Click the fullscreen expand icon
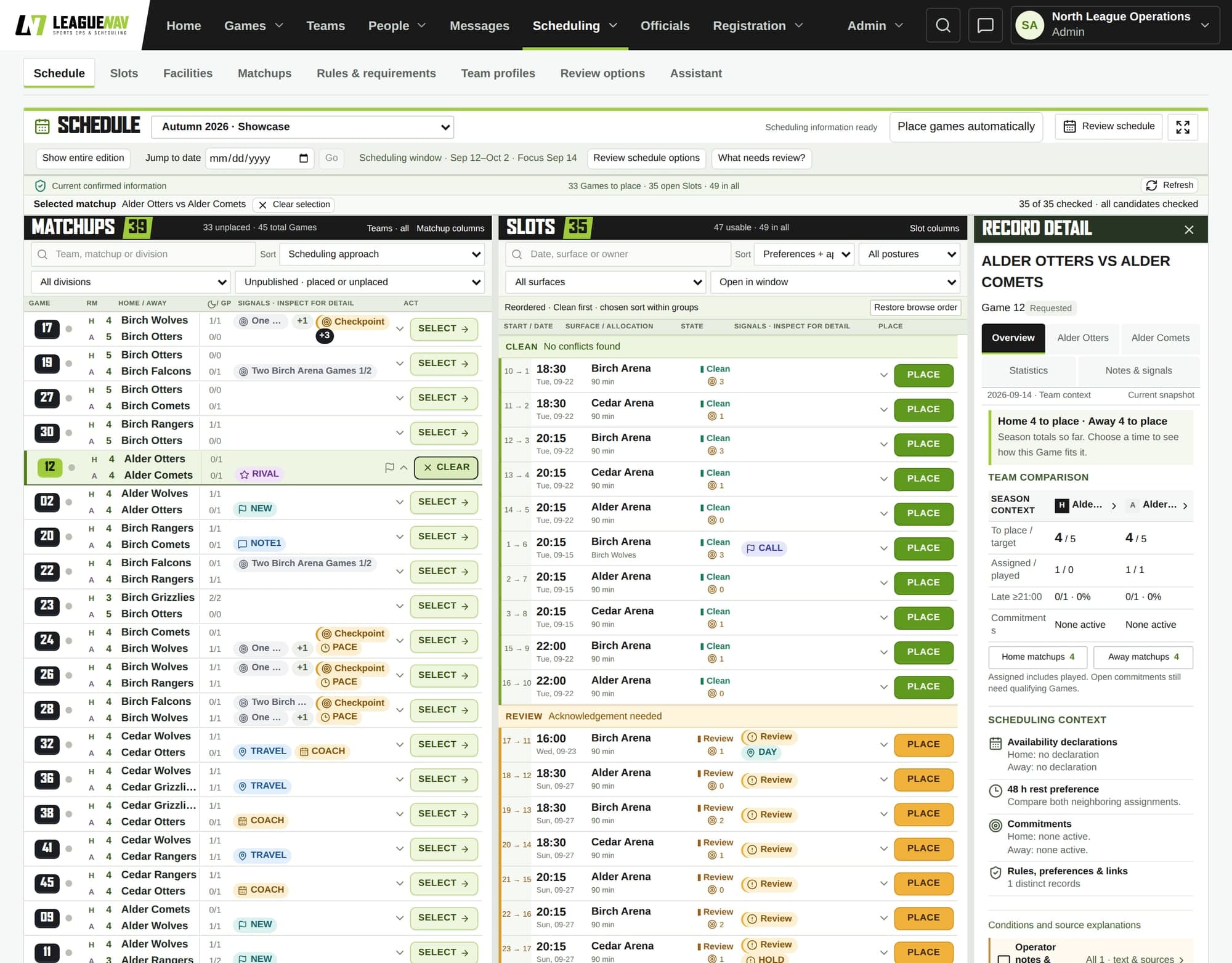1232x963 pixels. point(1182,127)
